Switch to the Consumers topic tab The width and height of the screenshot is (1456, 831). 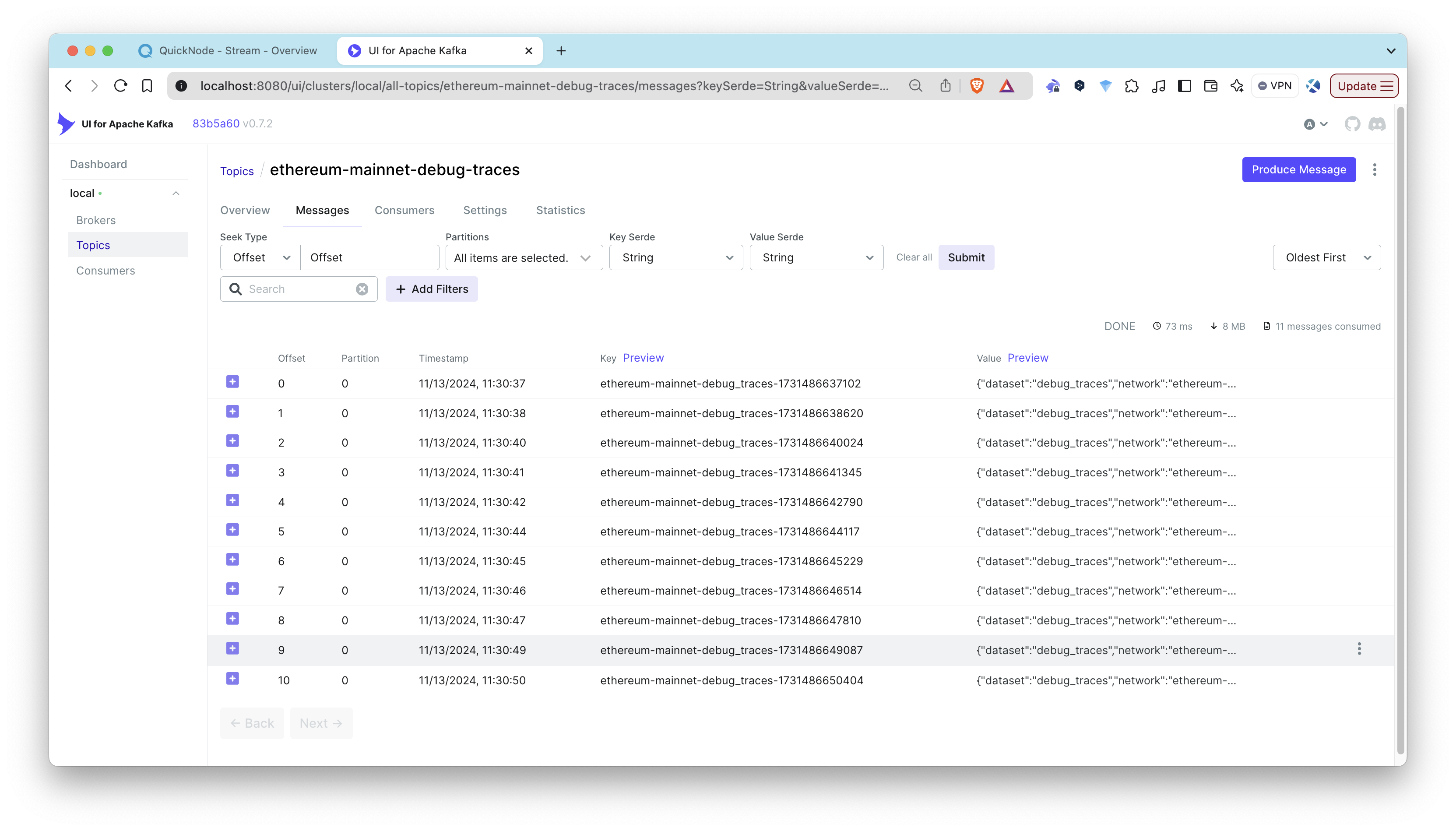(x=404, y=211)
